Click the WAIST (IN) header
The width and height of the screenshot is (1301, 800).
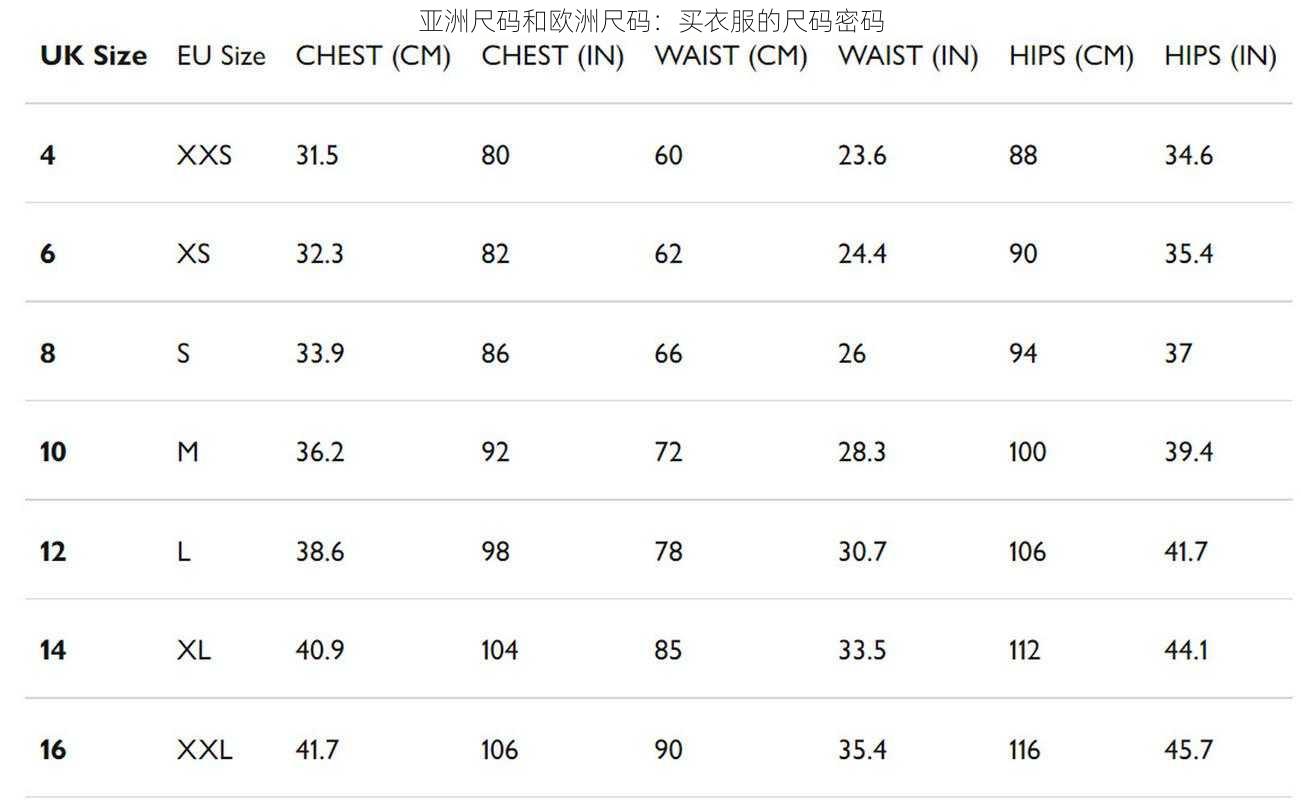tap(907, 56)
